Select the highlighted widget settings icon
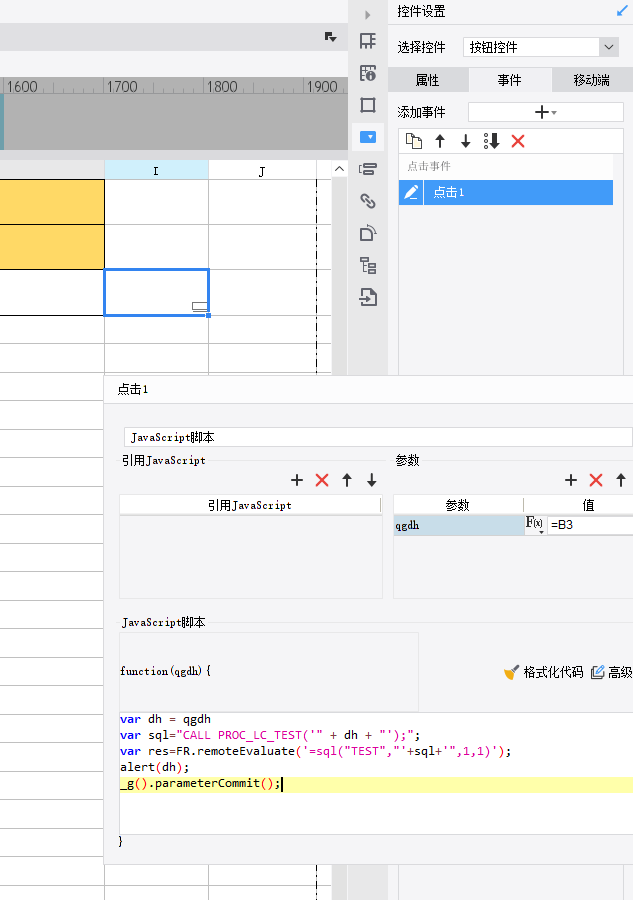 [x=368, y=137]
